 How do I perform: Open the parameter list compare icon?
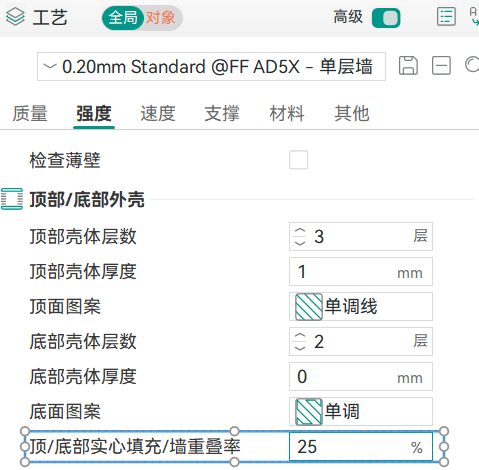pos(446,16)
